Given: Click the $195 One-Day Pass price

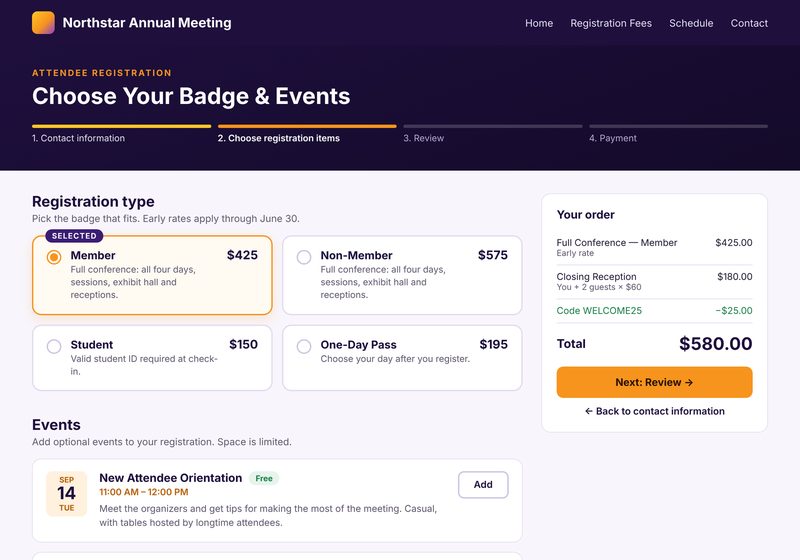Looking at the screenshot, I should click(493, 344).
